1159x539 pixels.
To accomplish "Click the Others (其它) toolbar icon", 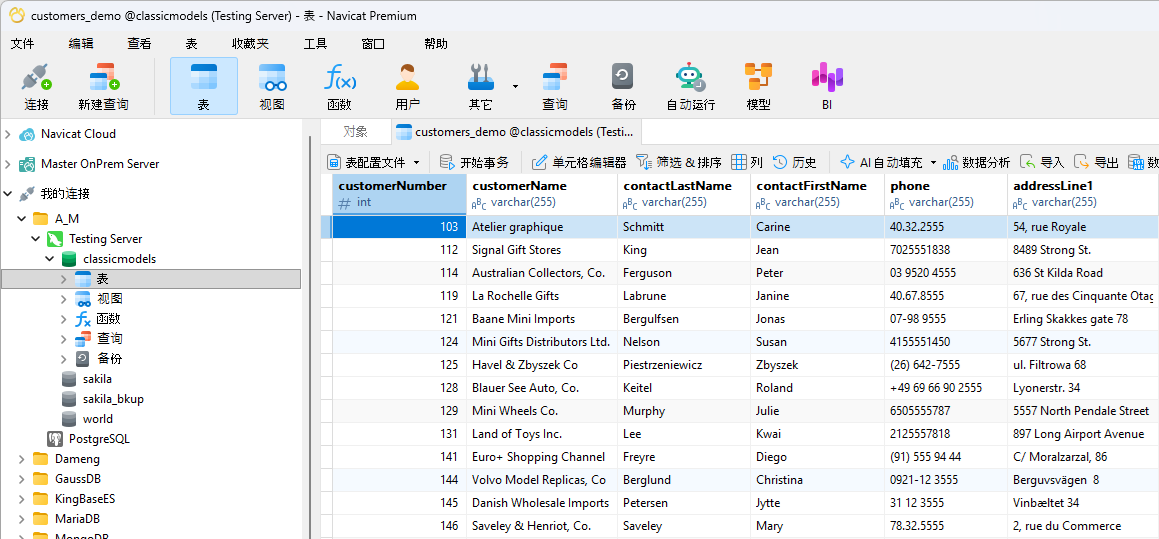I will 480,77.
